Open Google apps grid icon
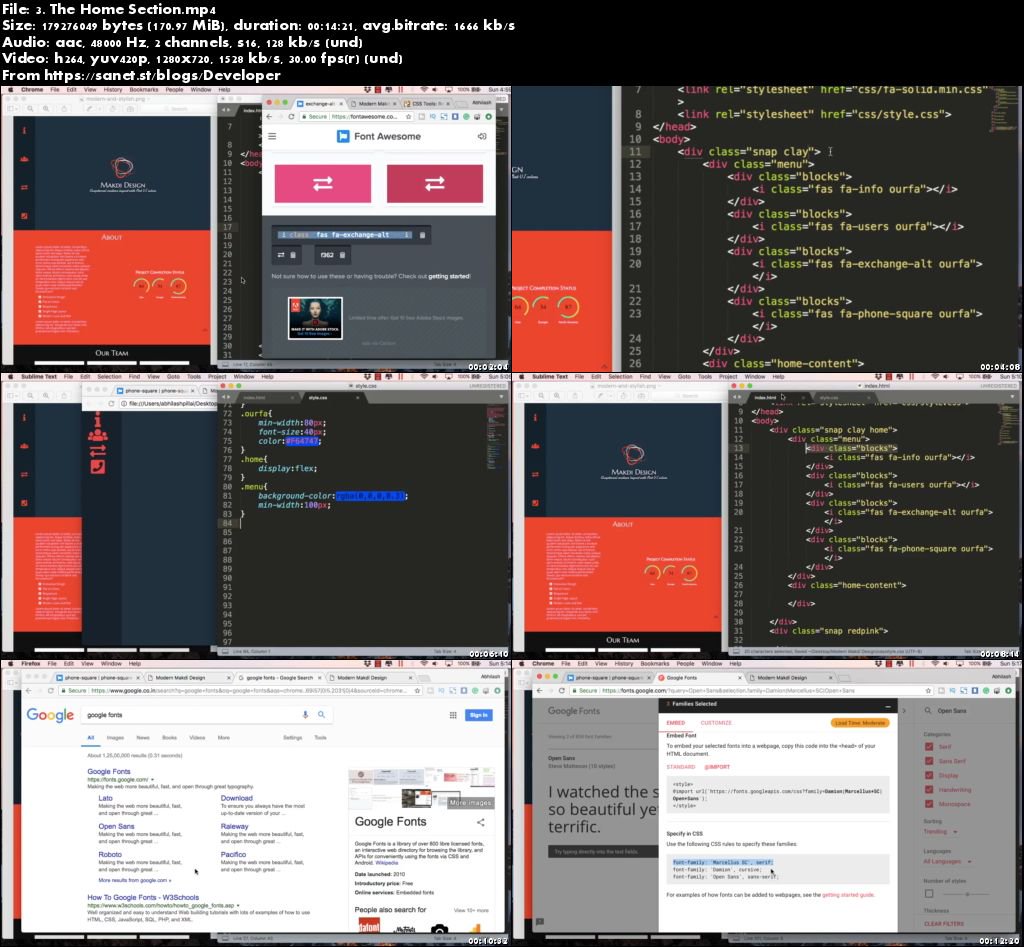This screenshot has height=947, width=1024. (x=453, y=715)
